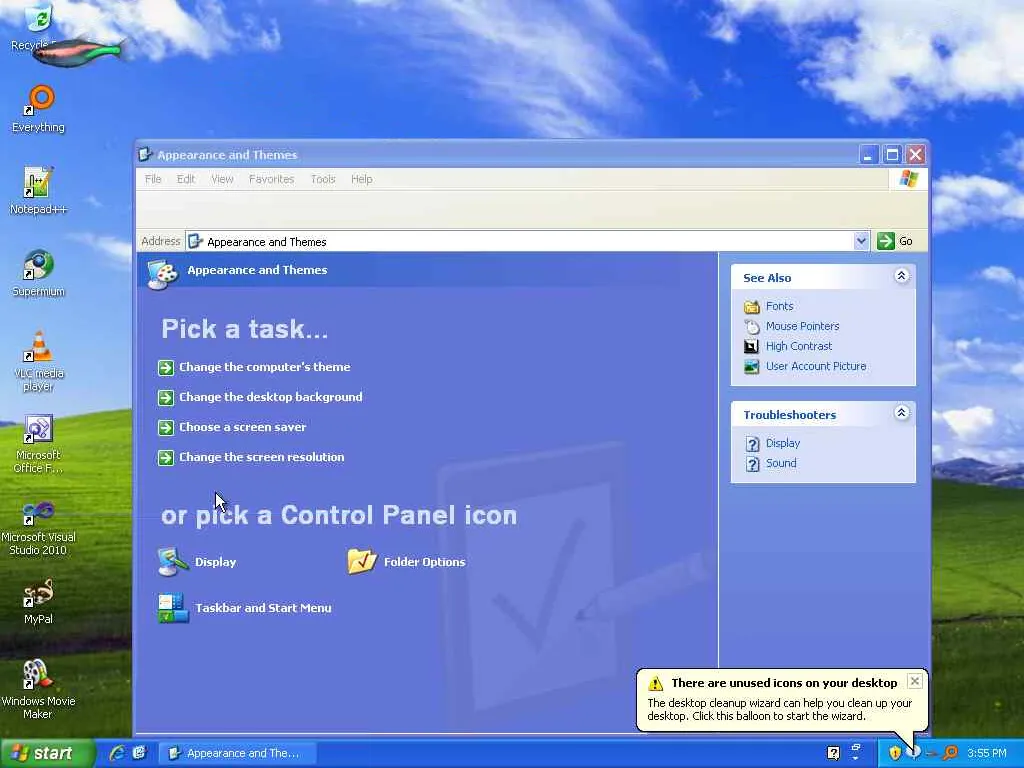
Task: Click the help question mark taskbar icon
Action: [833, 753]
